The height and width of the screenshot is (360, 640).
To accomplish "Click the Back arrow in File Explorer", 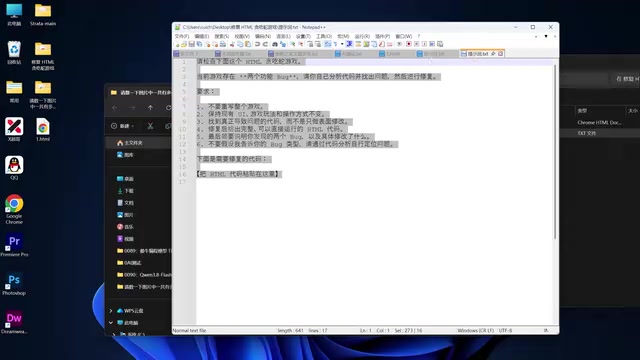I will point(115,108).
